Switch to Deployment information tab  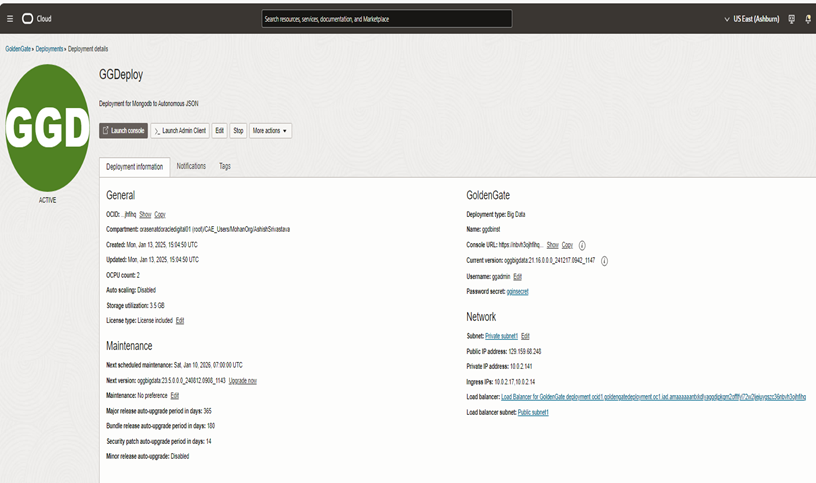click(135, 167)
